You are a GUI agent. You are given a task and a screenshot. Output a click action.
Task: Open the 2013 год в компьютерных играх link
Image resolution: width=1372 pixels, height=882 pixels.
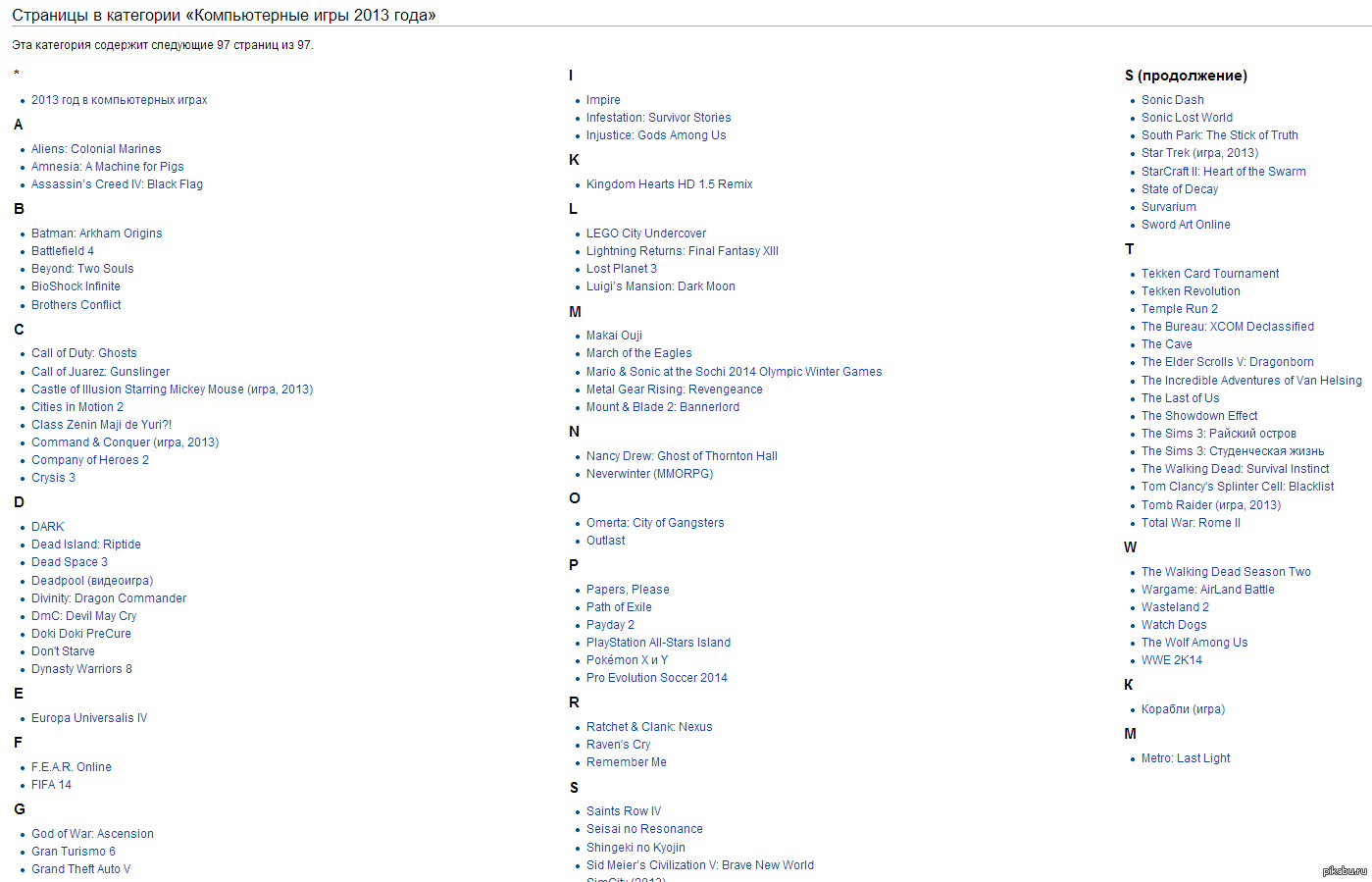point(119,100)
